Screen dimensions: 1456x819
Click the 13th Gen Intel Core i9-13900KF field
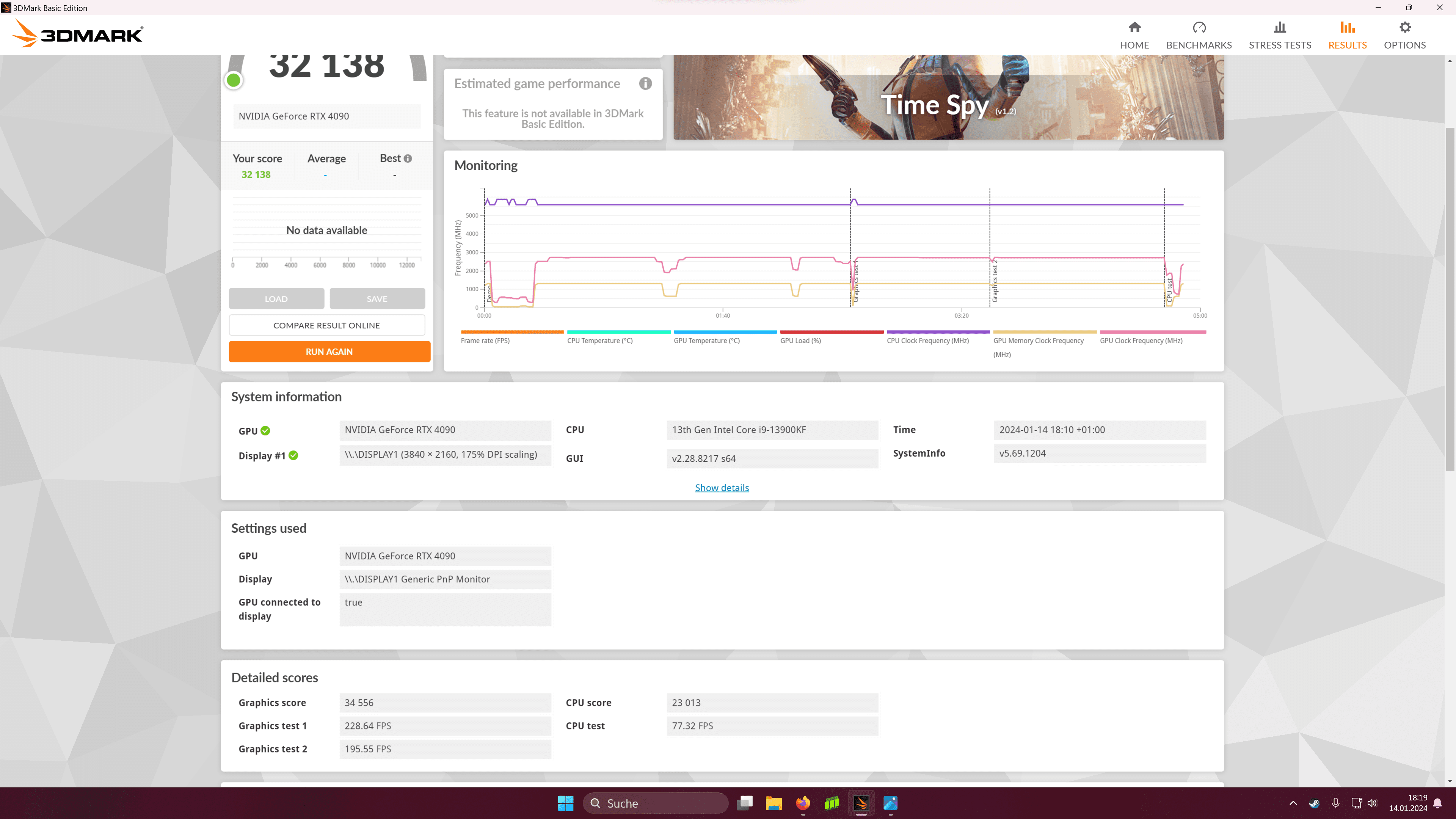tap(772, 430)
